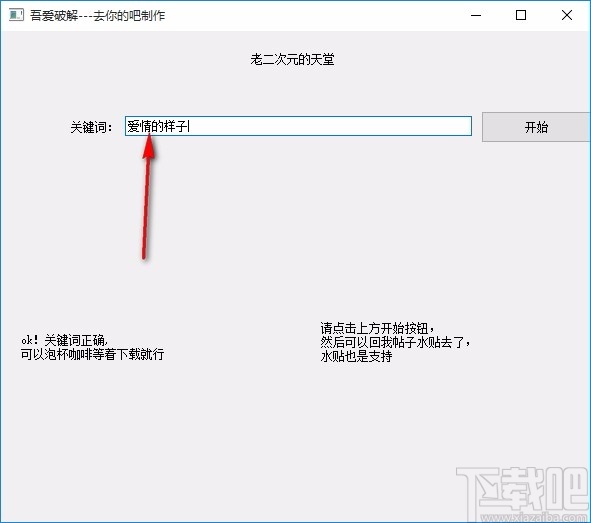Click the 'ok! 关键词正确' status text
Screen dimensions: 591x523
click(x=64, y=340)
